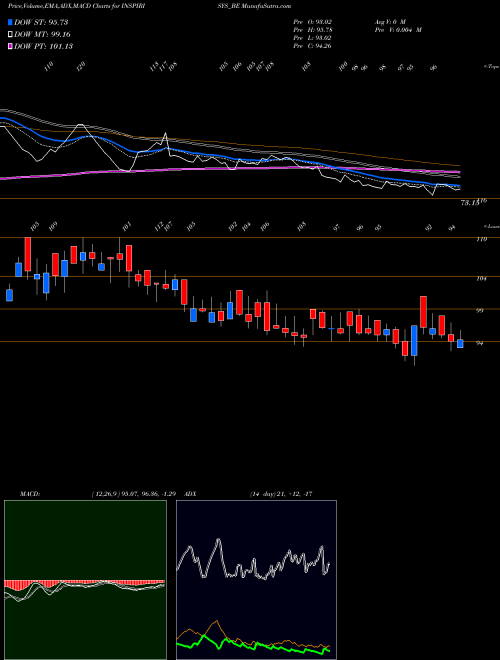
Task: Click the 'Pre L: 93.02' low value
Action: [x=313, y=38]
